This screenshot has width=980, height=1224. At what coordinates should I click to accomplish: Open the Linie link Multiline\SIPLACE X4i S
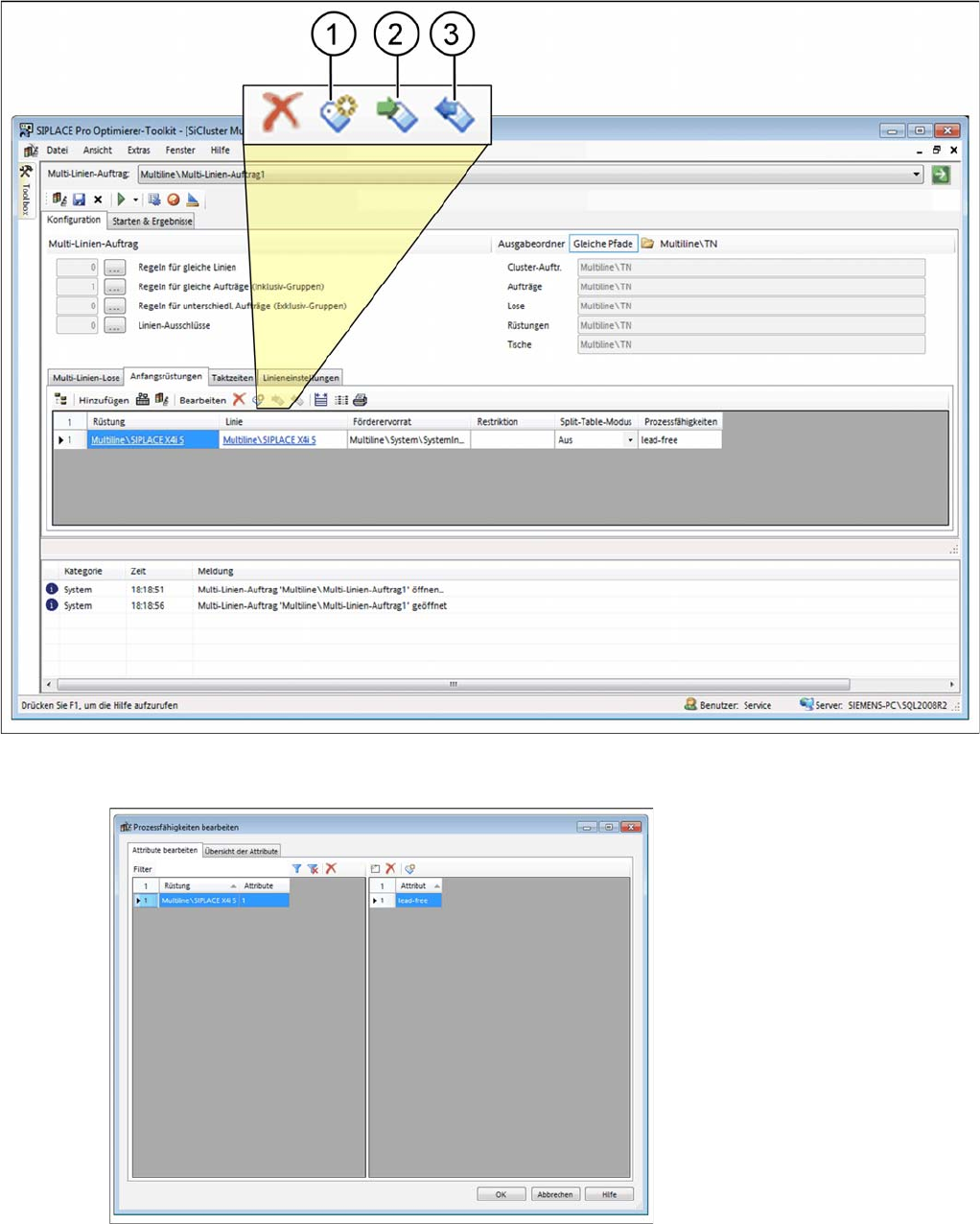(269, 440)
